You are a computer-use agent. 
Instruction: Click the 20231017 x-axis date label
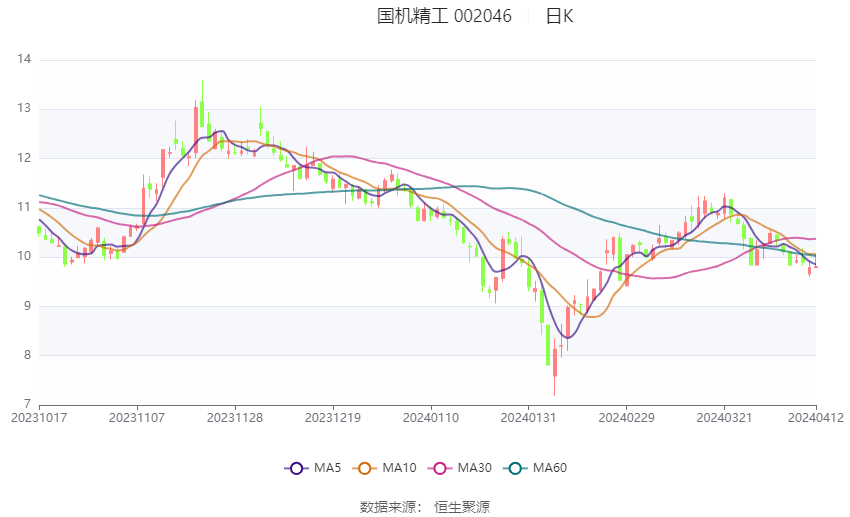[x=39, y=418]
